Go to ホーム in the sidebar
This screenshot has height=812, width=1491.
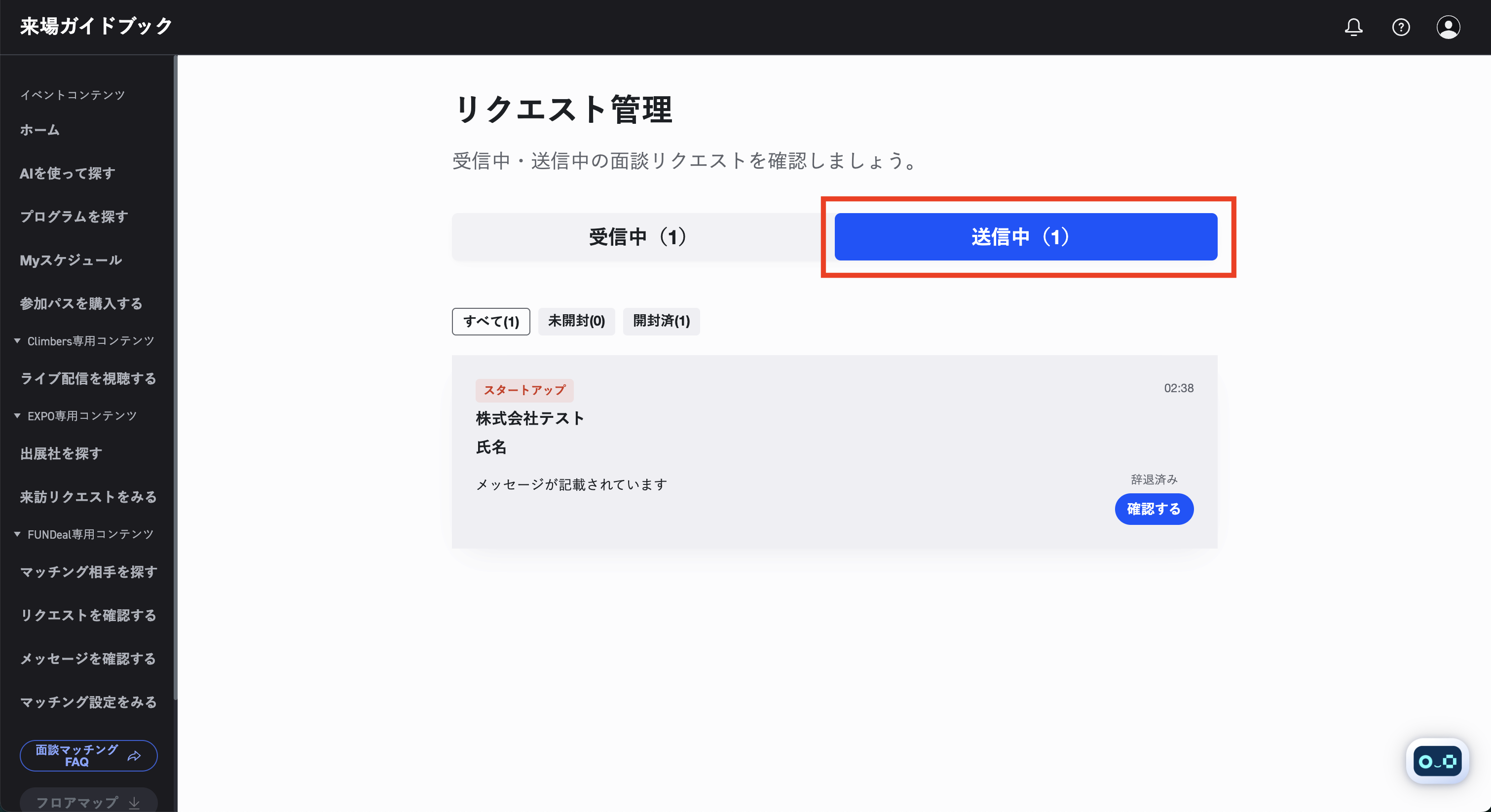(x=40, y=130)
